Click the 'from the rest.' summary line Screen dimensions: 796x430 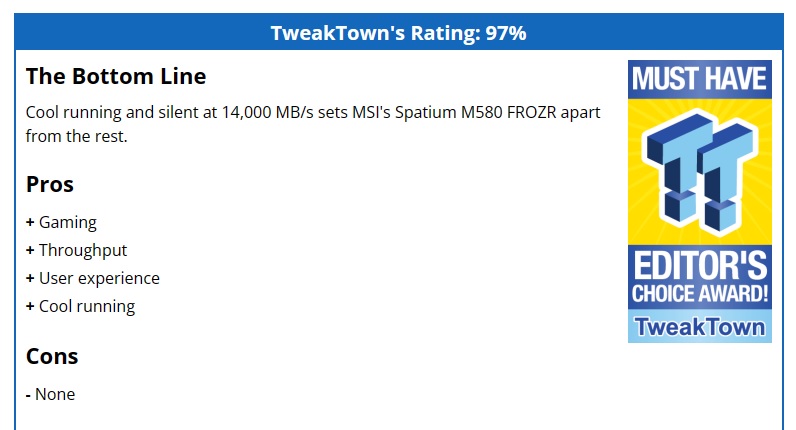[x=77, y=136]
